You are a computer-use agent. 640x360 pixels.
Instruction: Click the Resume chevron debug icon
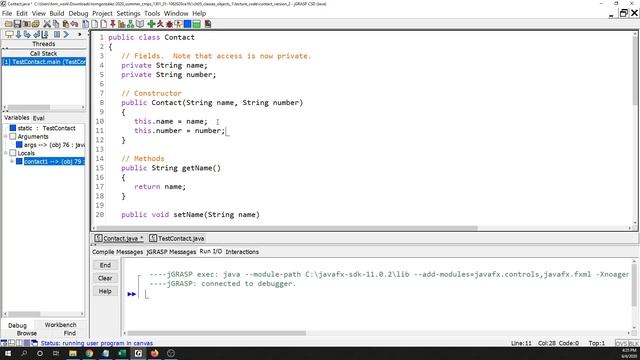[x=66, y=35]
